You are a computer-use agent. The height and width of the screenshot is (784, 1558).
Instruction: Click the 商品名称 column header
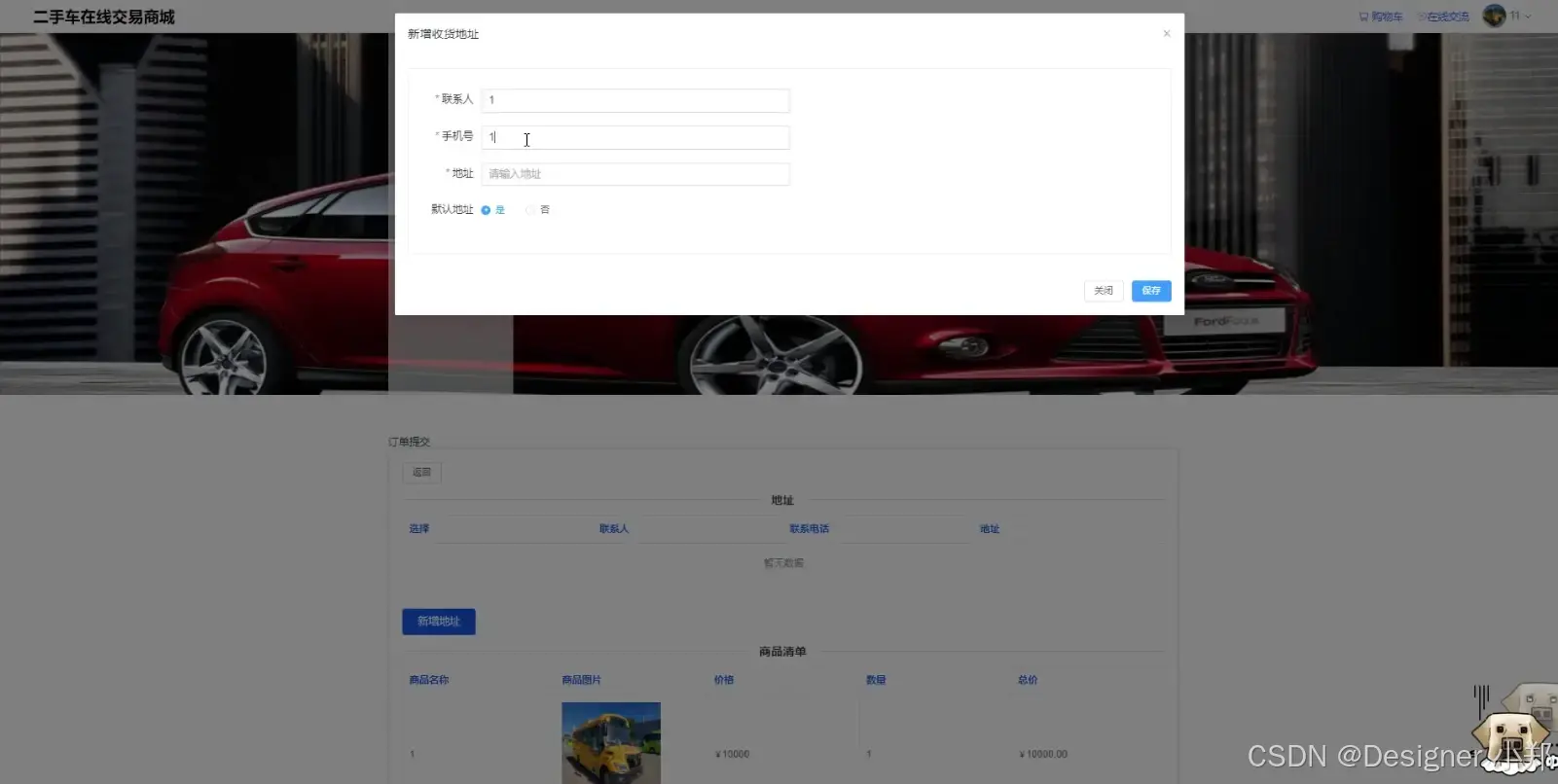(x=429, y=680)
